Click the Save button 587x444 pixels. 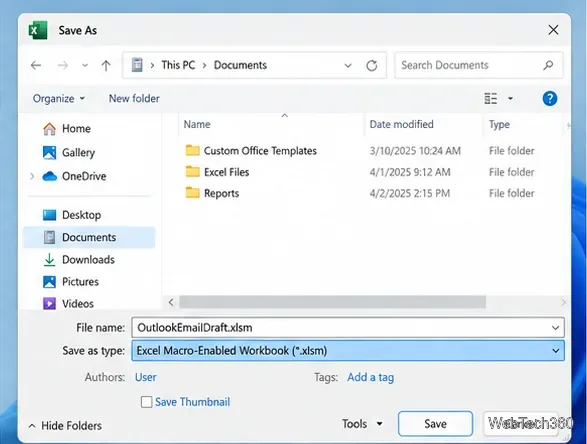tap(435, 424)
